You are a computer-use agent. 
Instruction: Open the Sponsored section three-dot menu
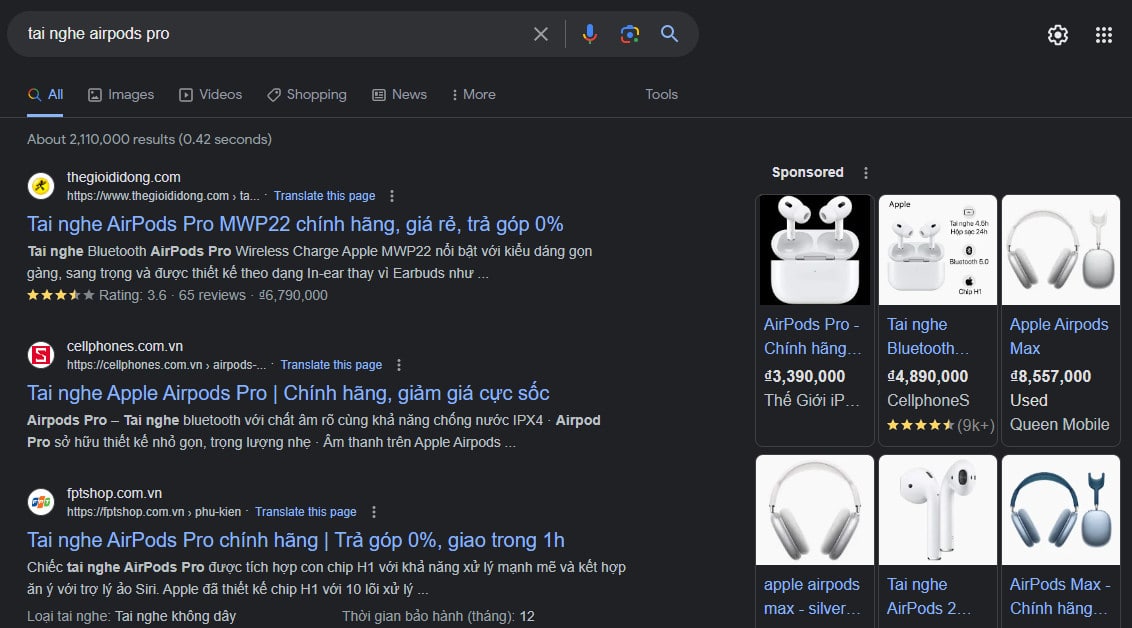[x=866, y=173]
